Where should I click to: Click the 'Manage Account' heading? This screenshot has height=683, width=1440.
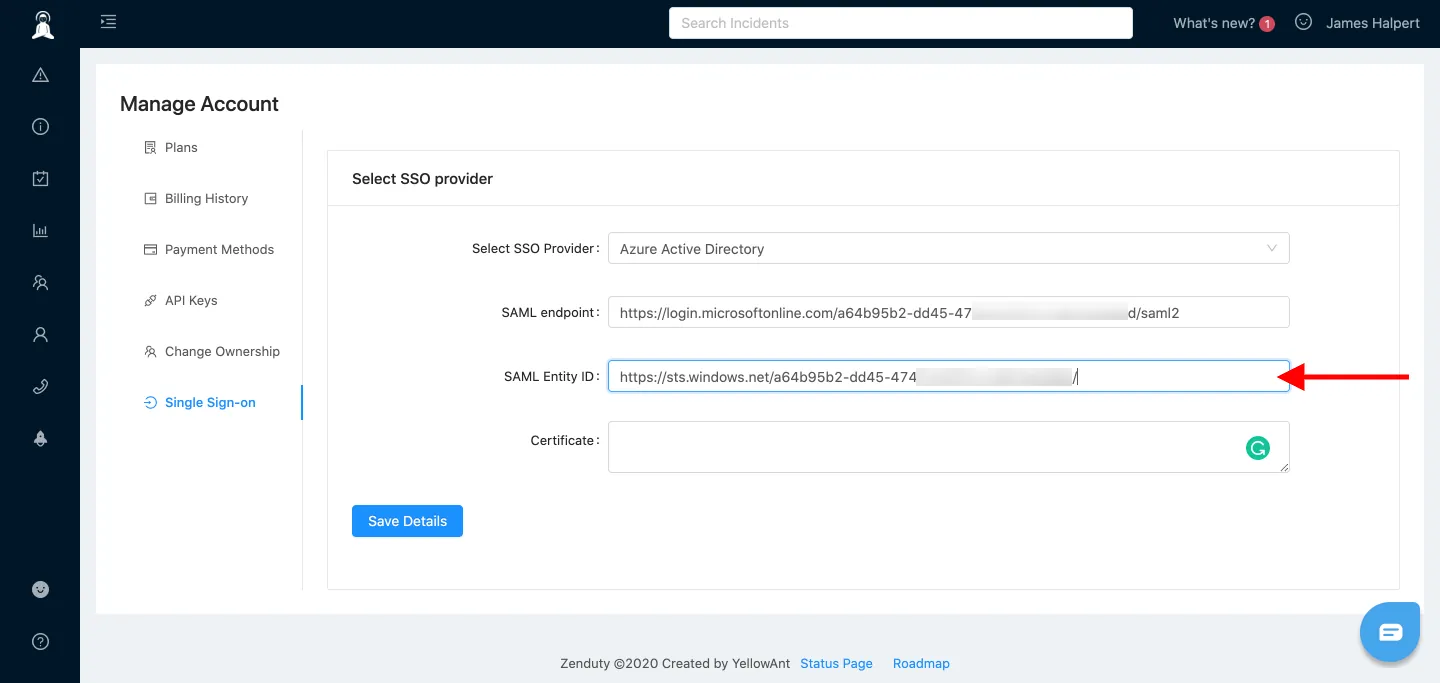click(199, 104)
